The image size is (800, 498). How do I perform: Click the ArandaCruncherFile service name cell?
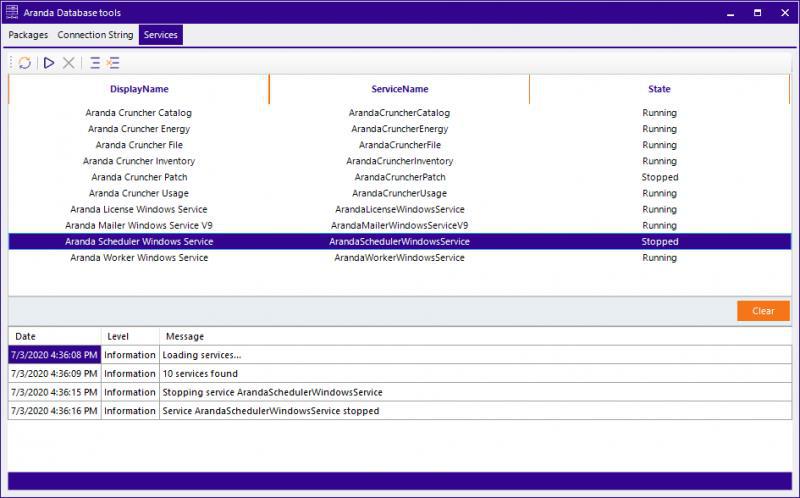point(399,145)
